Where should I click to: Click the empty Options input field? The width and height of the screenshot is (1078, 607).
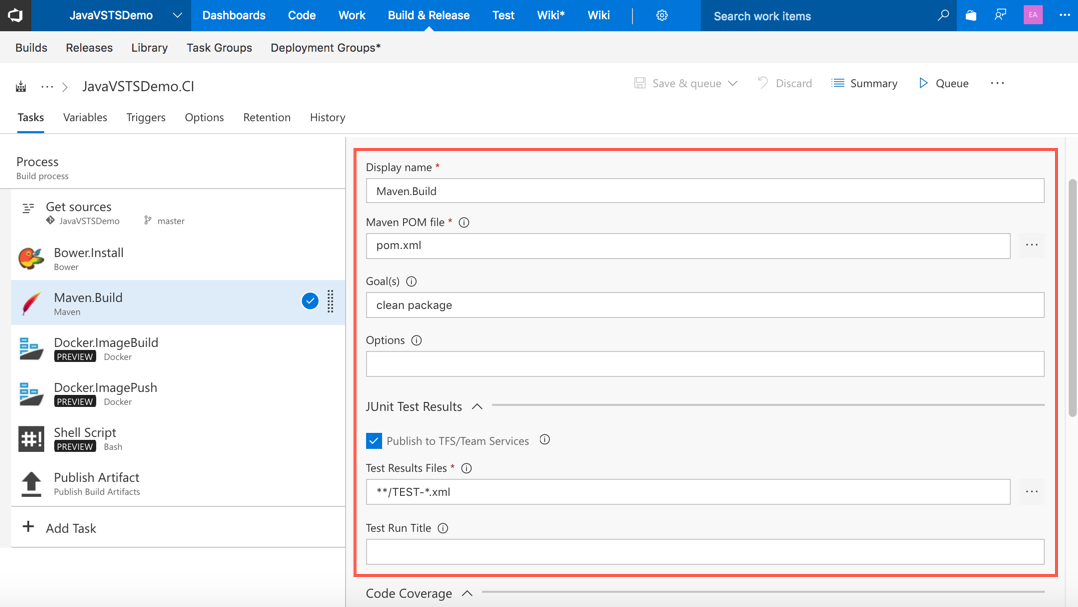[705, 364]
